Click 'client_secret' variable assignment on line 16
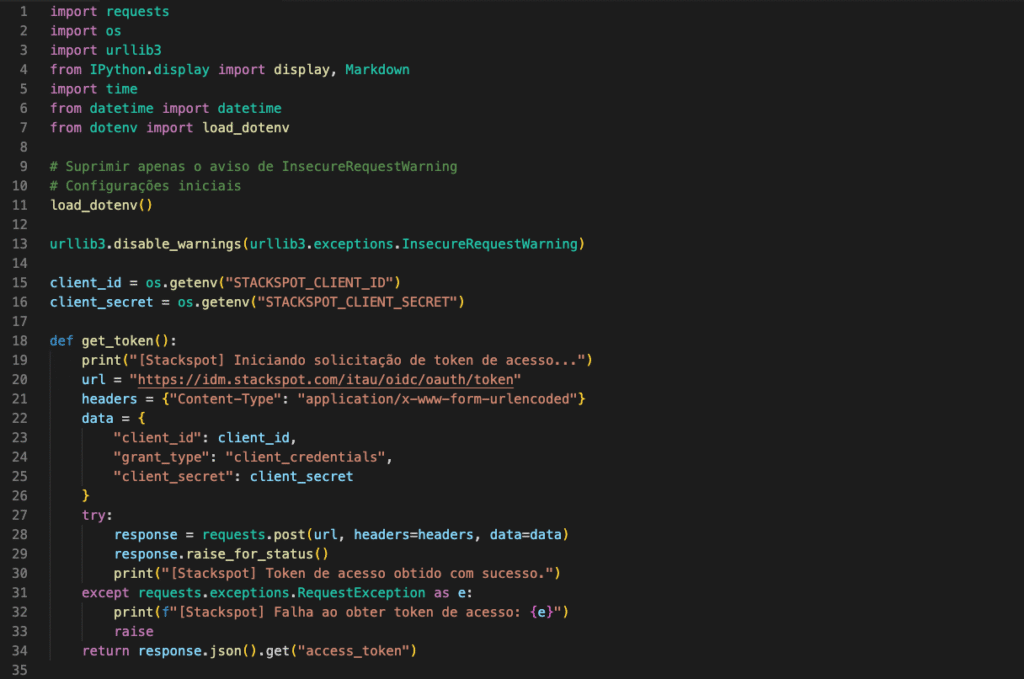 pos(101,302)
